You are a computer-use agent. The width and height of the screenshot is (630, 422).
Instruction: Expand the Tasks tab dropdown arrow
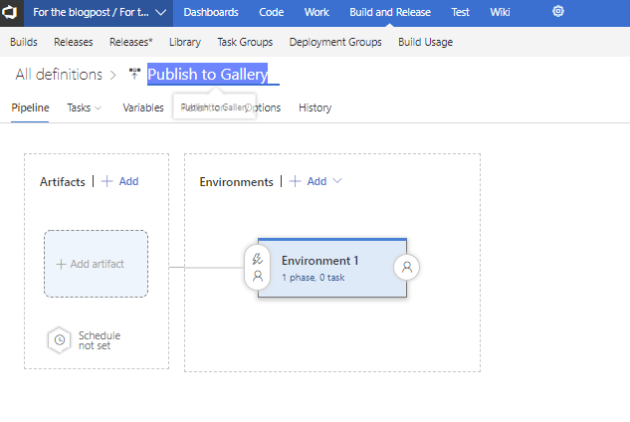tap(98, 108)
